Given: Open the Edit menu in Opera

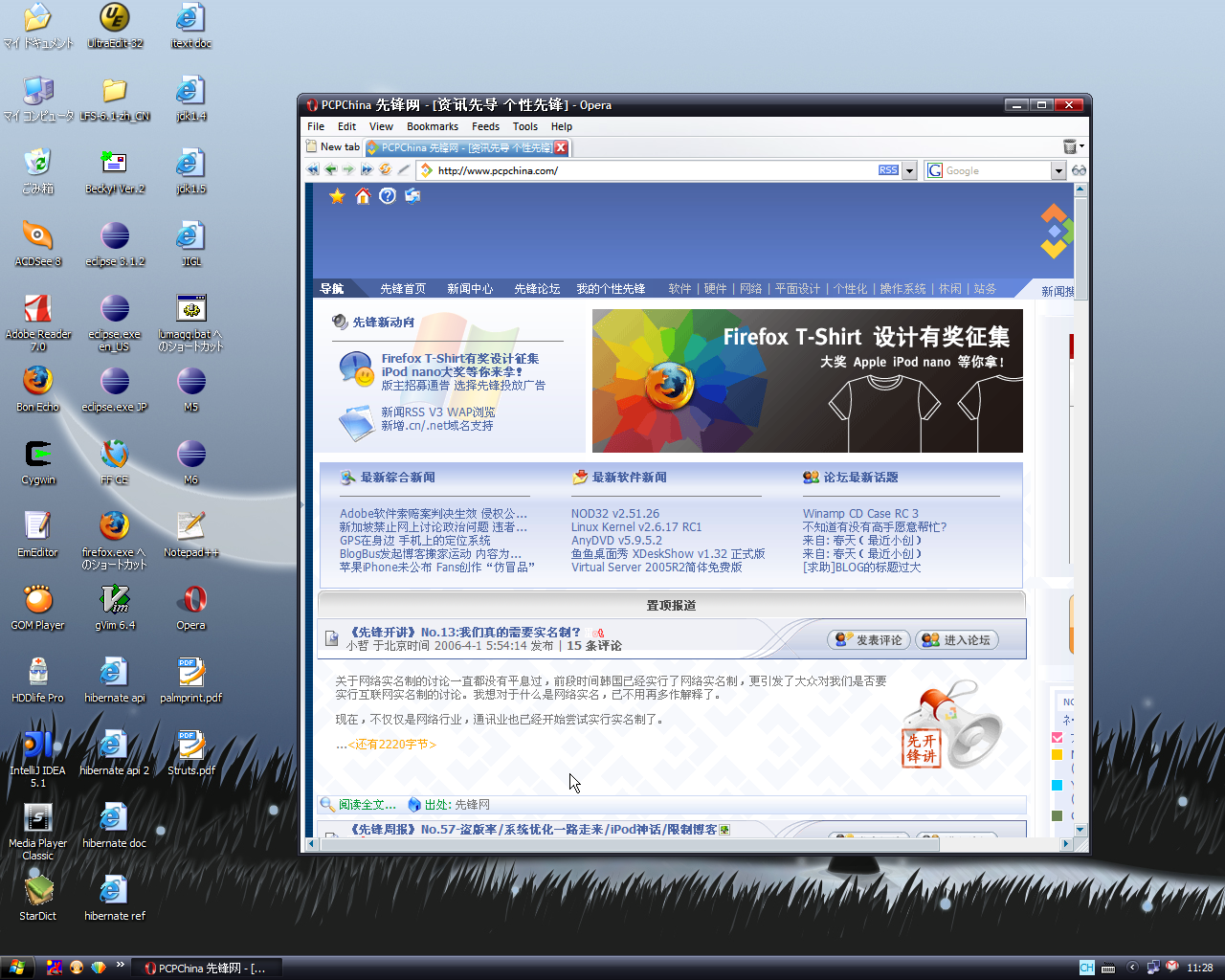Looking at the screenshot, I should [x=346, y=126].
